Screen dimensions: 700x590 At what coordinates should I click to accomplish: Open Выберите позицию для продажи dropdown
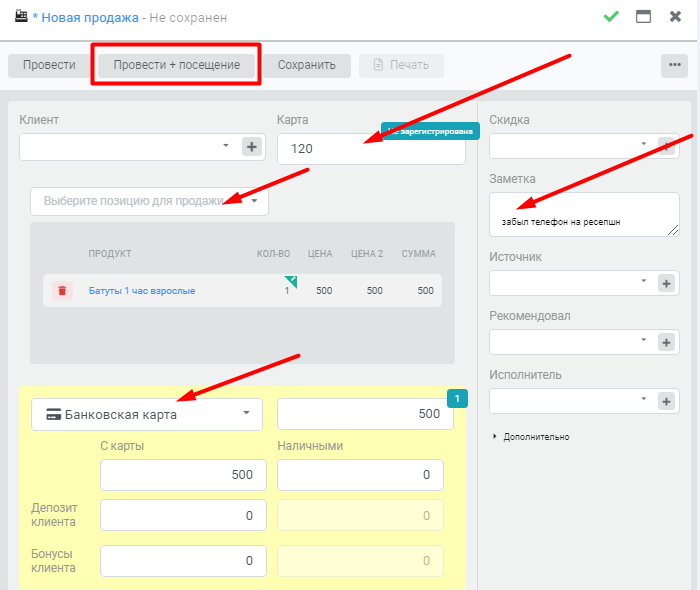click(x=149, y=201)
